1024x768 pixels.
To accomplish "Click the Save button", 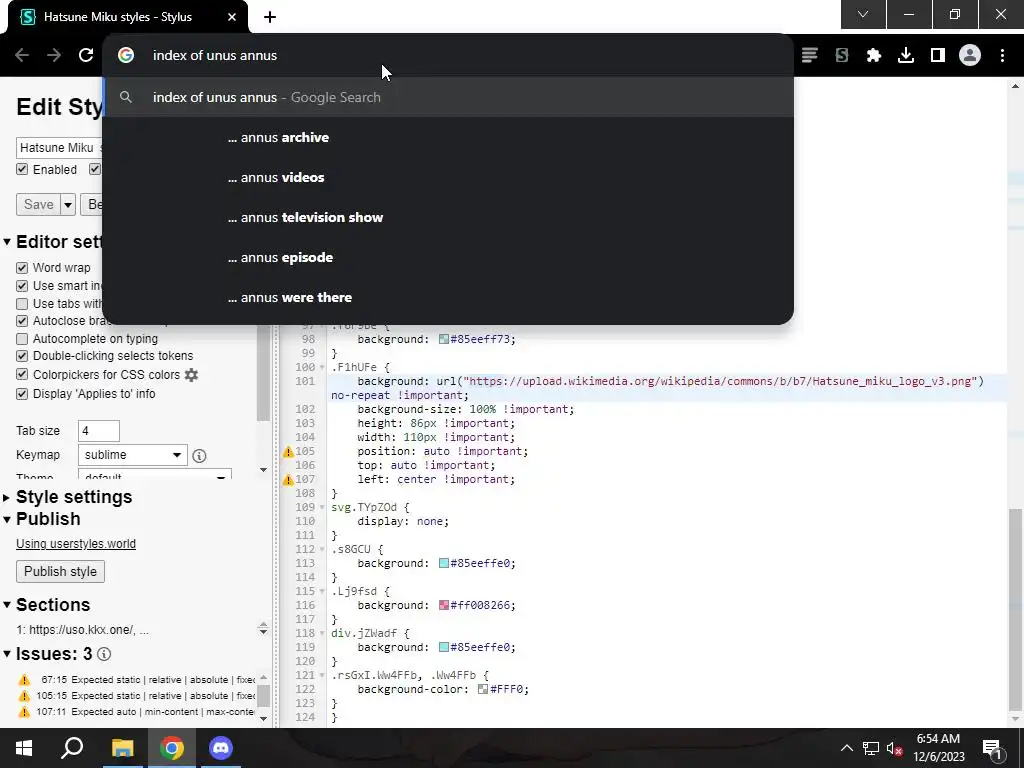I will 39,204.
